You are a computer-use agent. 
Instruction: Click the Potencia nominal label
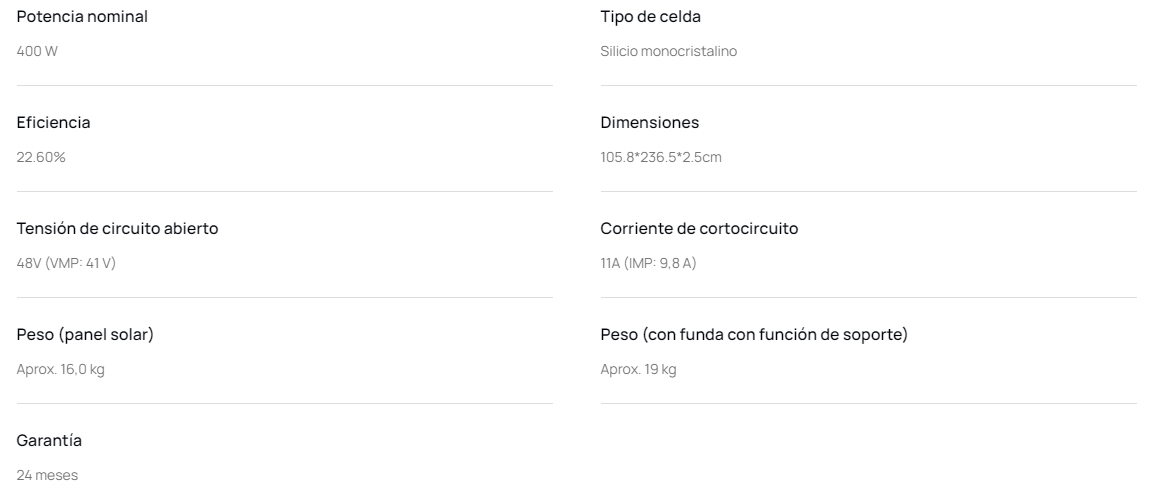[x=82, y=16]
